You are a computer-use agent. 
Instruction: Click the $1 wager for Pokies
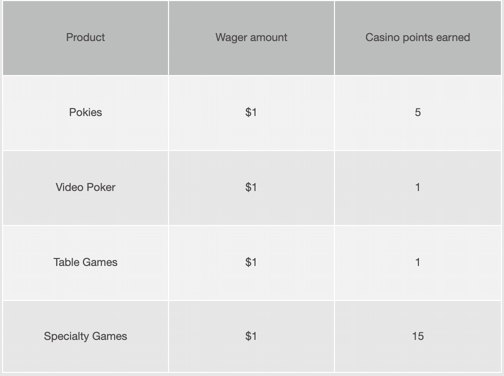tap(251, 113)
